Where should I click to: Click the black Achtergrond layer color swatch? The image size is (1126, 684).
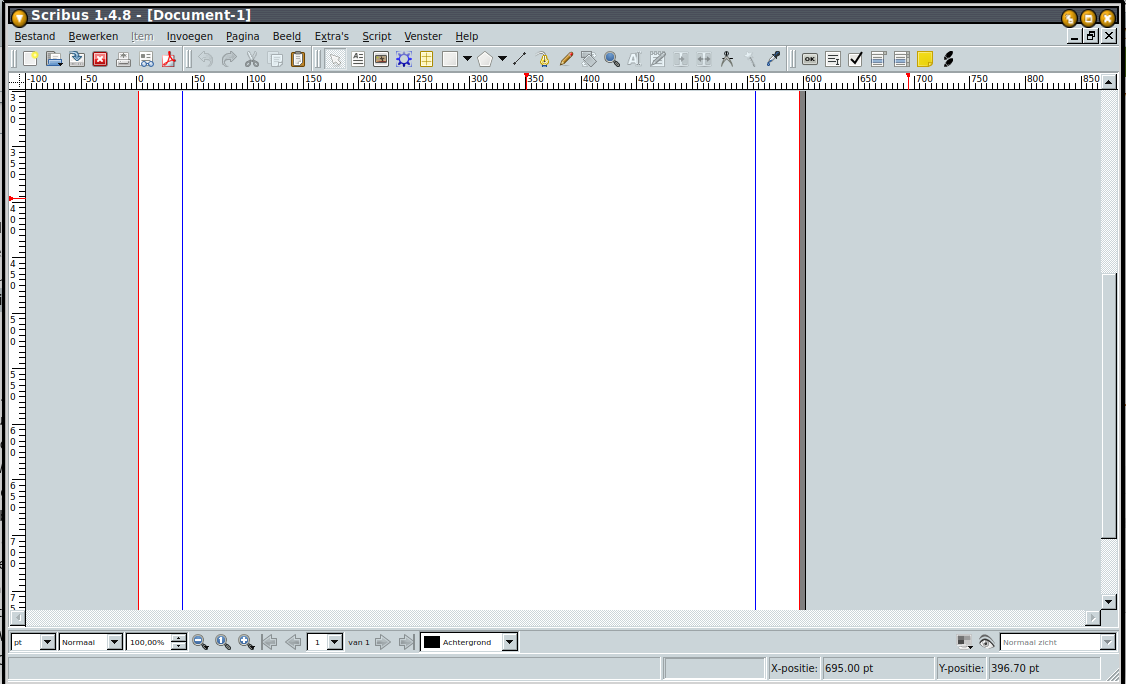coord(432,642)
